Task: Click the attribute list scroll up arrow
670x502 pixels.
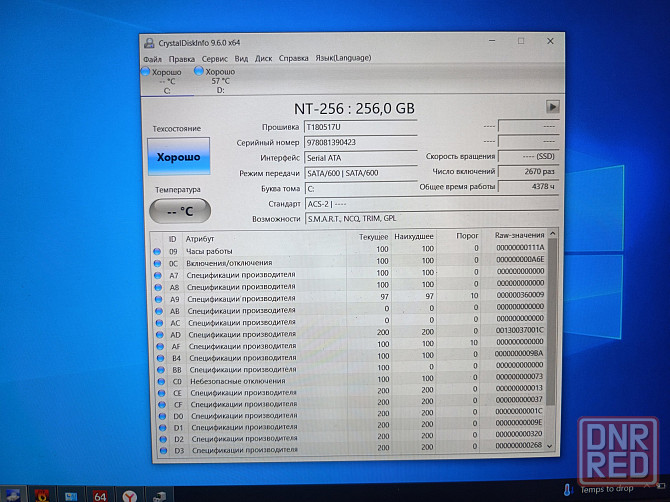Action: tap(552, 234)
